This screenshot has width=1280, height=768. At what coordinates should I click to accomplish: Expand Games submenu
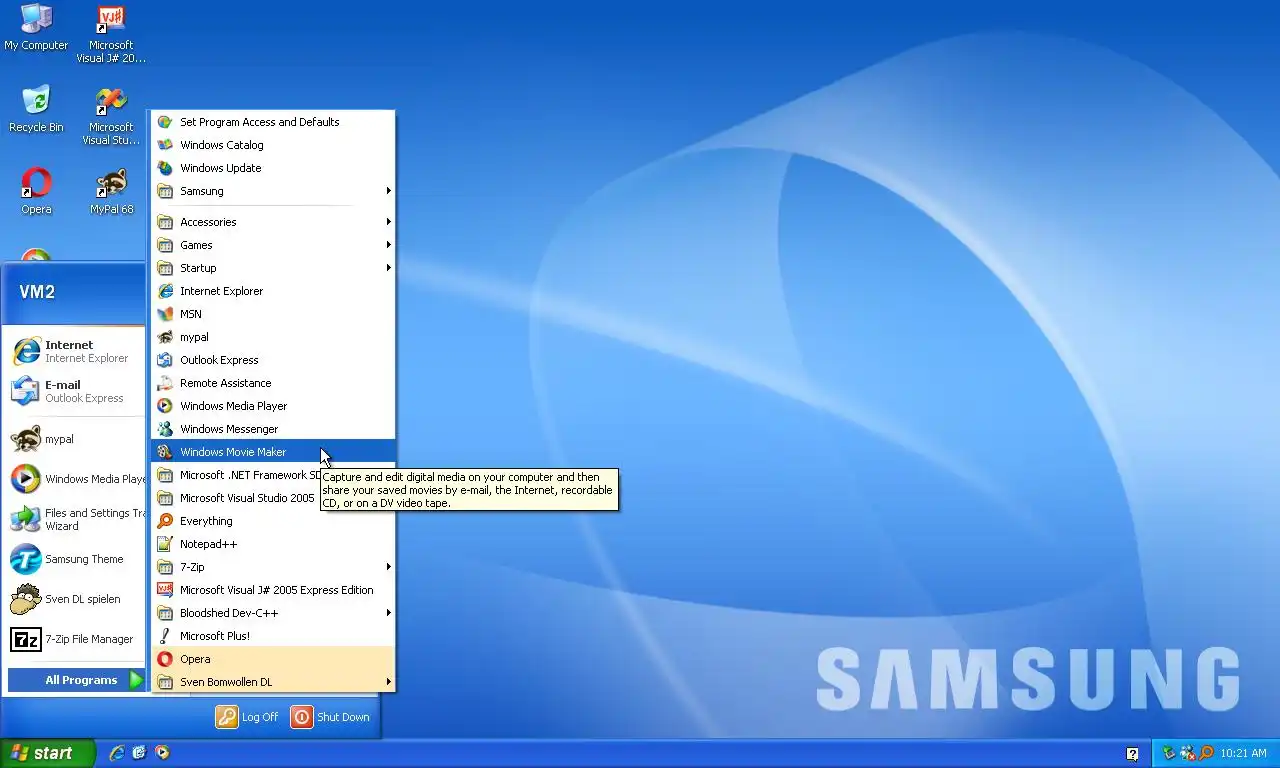(x=273, y=245)
